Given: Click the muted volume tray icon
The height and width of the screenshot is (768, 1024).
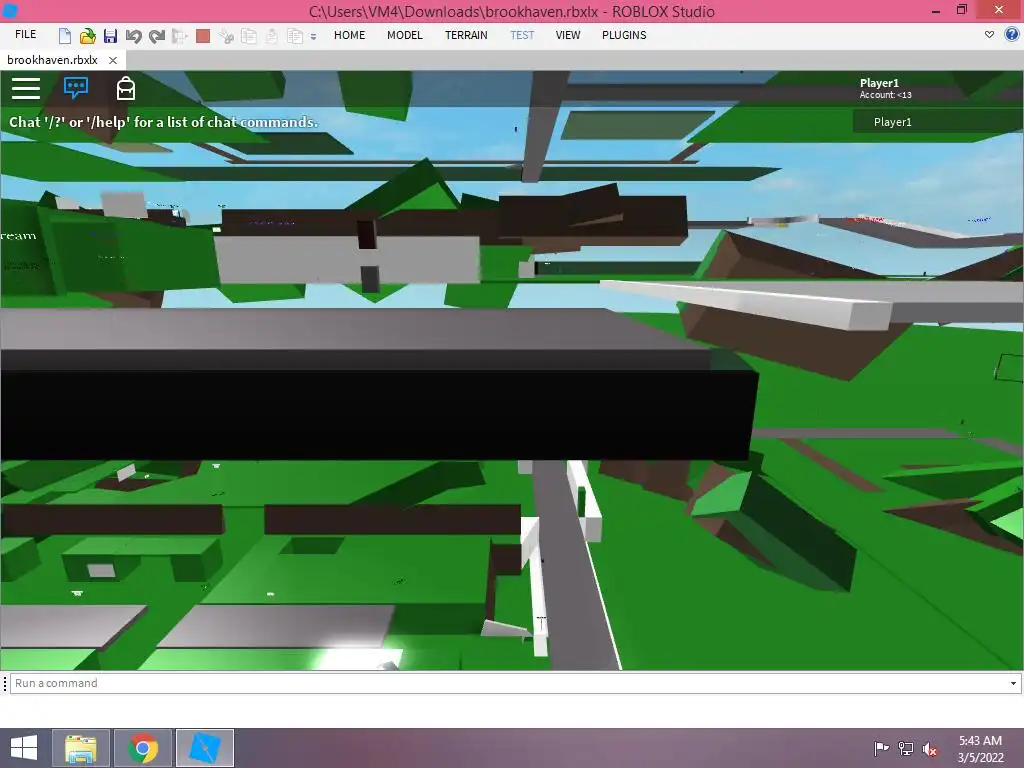Looking at the screenshot, I should 930,749.
